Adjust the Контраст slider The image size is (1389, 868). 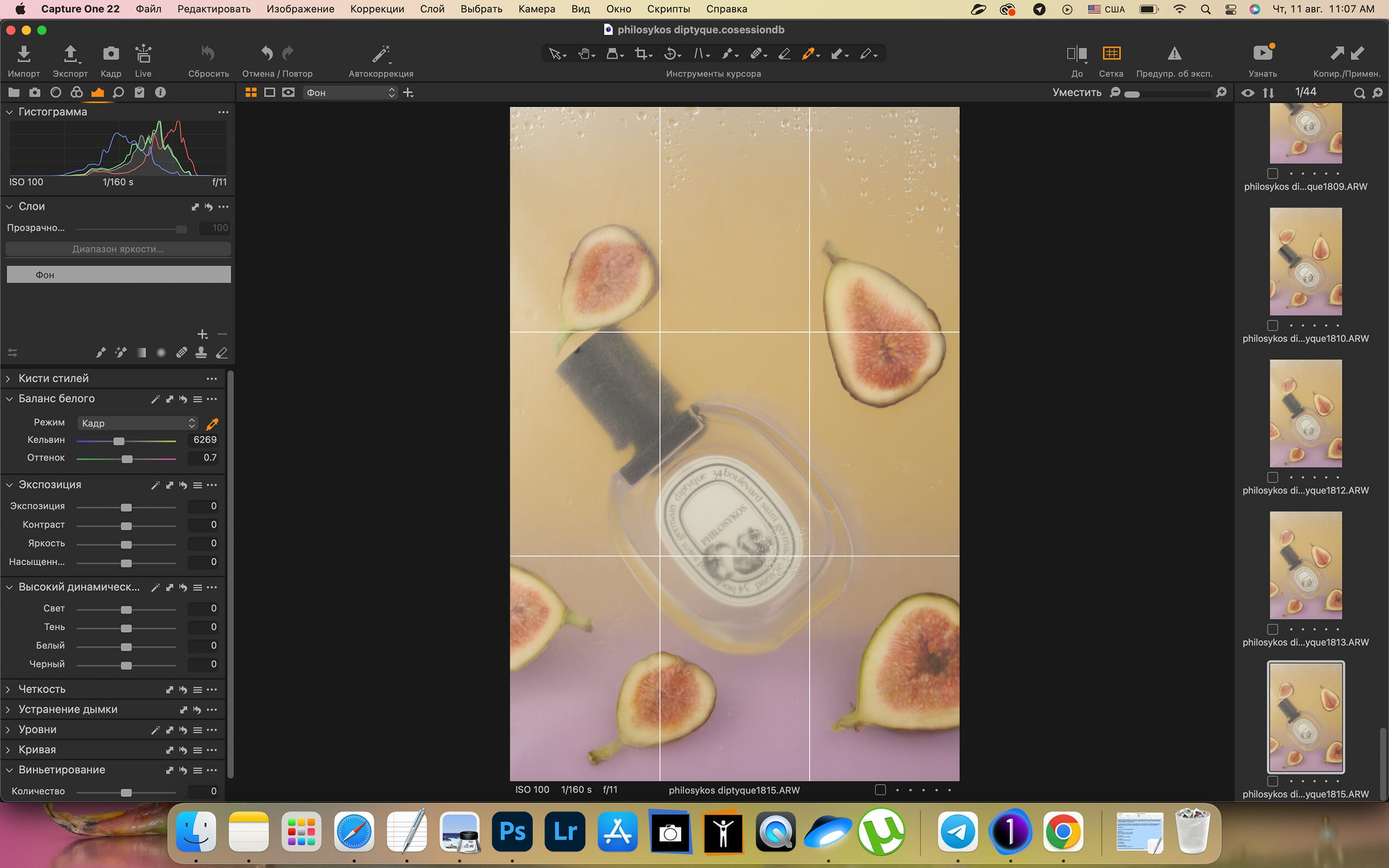[x=126, y=526]
